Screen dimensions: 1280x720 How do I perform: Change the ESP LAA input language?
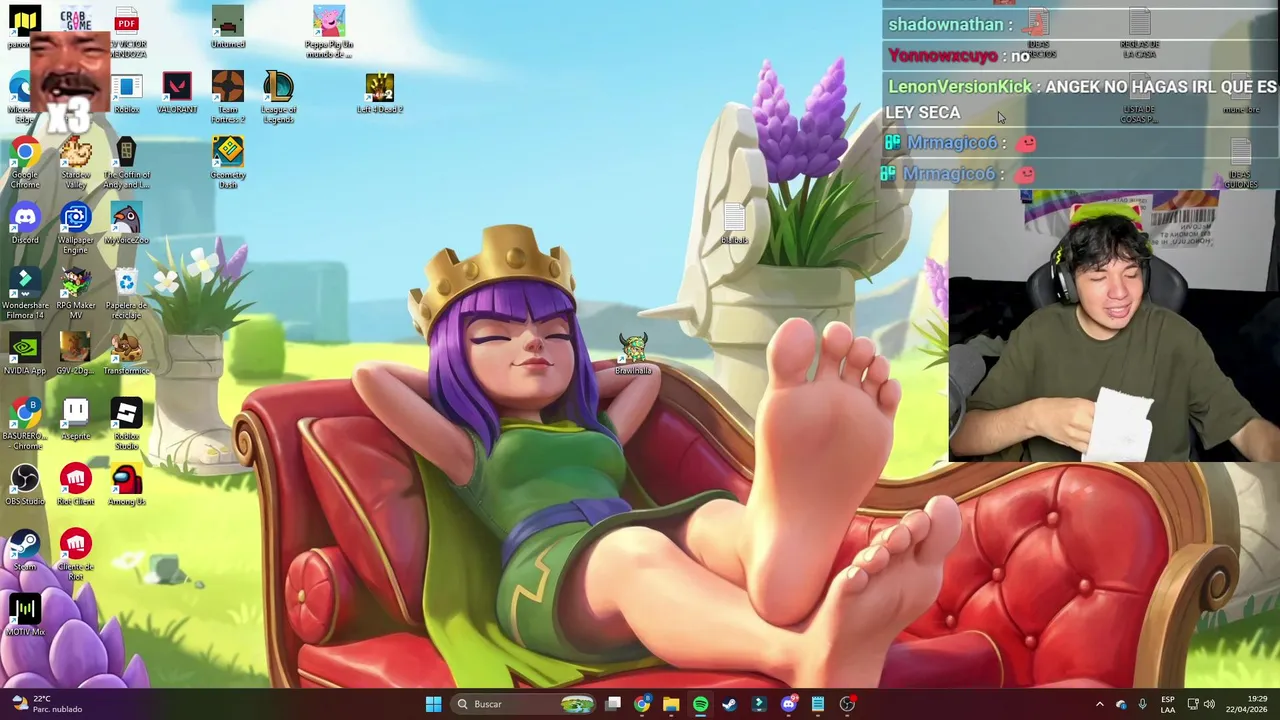pos(1168,704)
